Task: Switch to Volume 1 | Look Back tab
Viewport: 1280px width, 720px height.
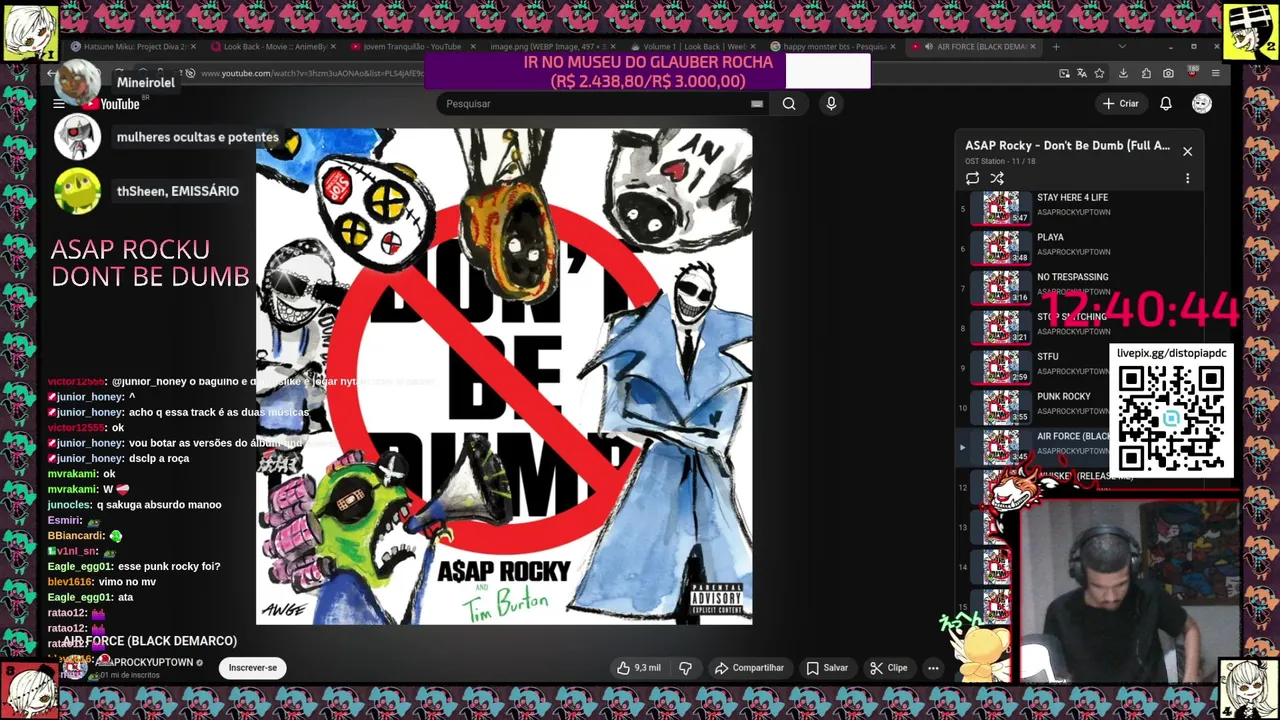Action: [x=692, y=46]
